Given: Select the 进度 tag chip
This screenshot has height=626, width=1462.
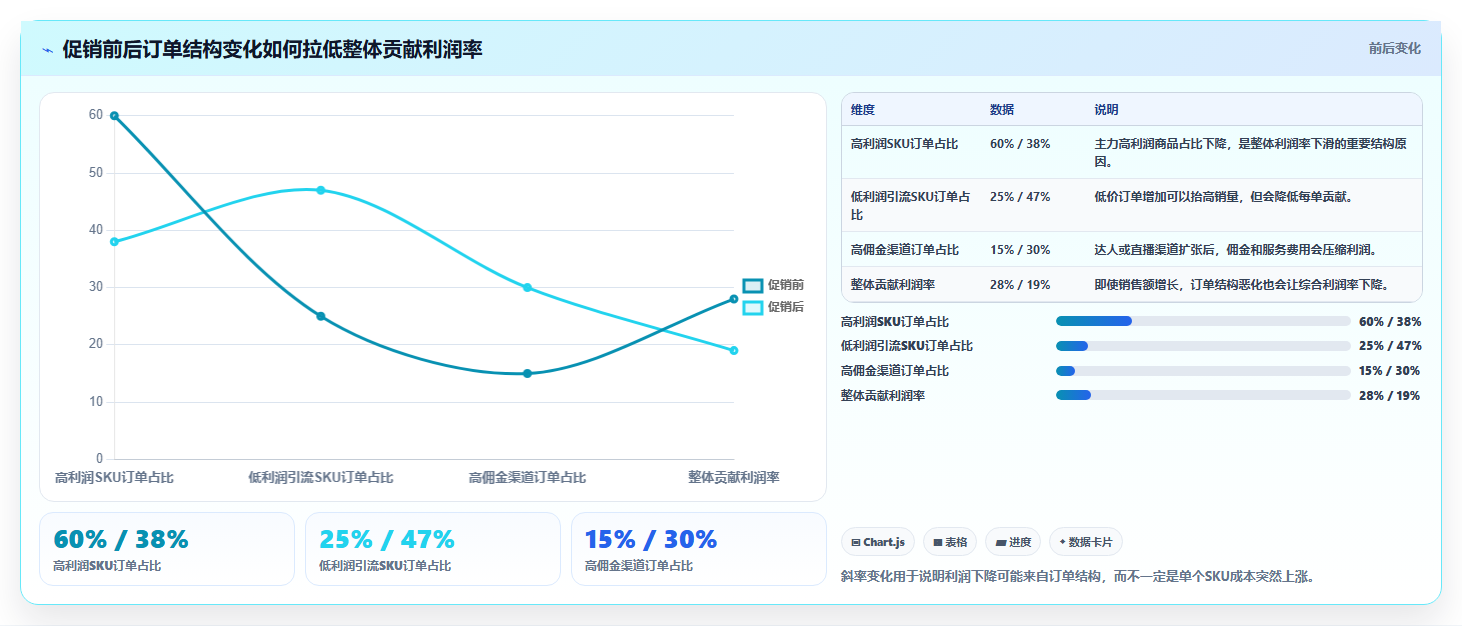Looking at the screenshot, I should 1013,542.
